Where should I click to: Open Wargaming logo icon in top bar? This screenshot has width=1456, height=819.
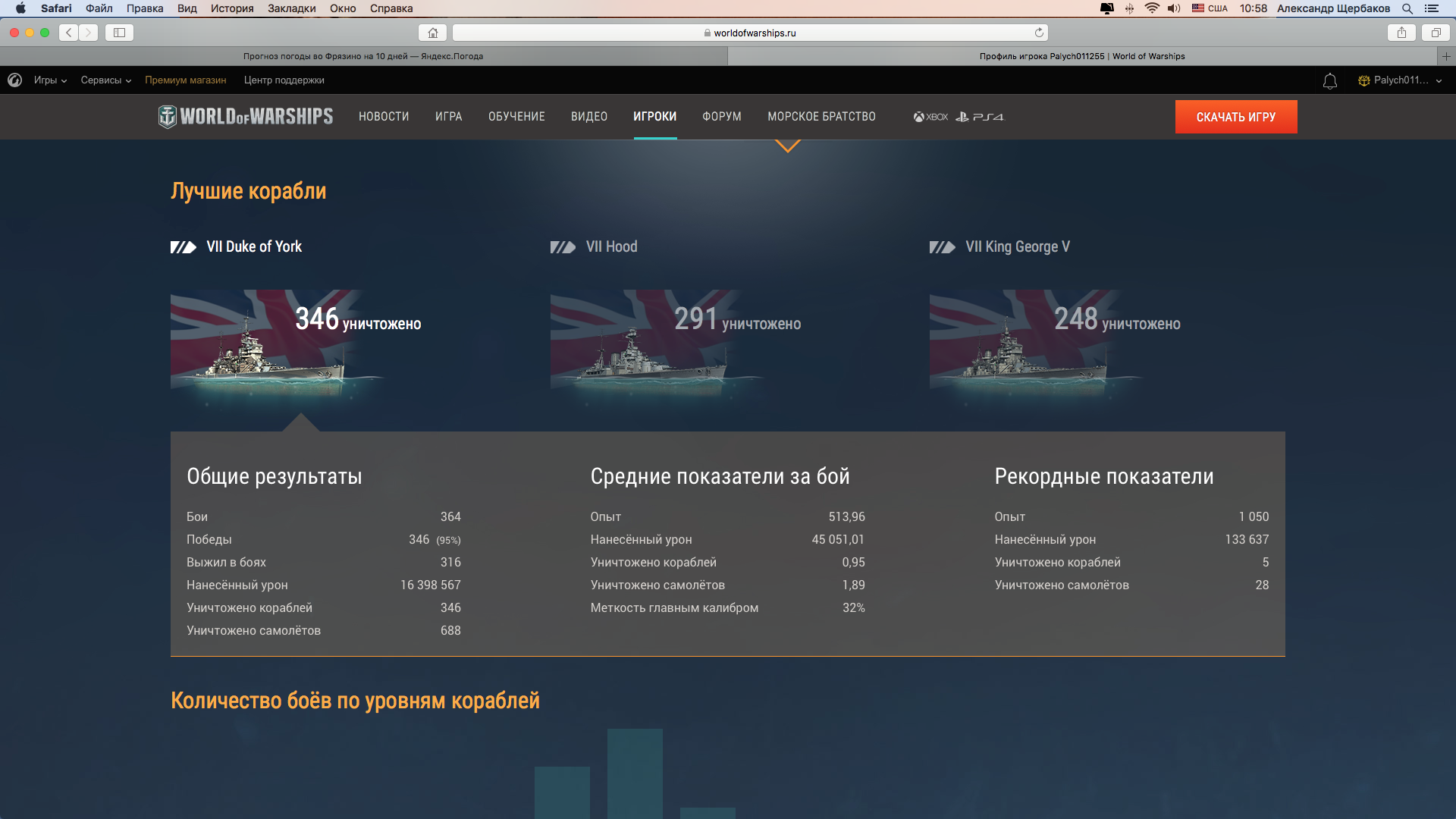point(14,80)
